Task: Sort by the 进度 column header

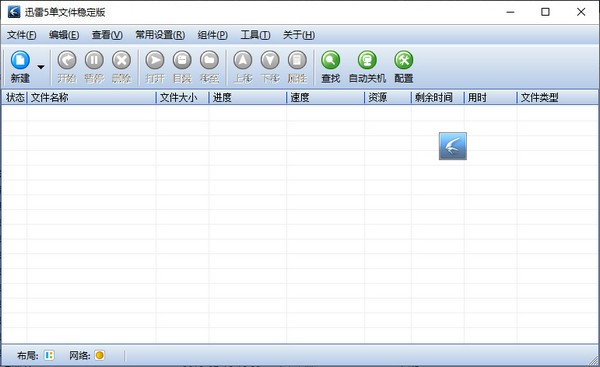Action: (x=248, y=98)
